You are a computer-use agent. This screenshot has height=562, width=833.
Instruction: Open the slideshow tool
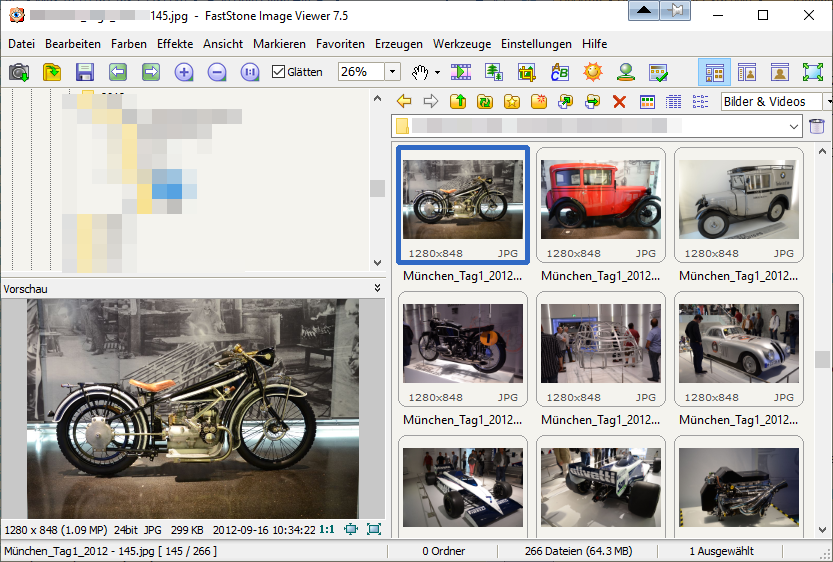(x=461, y=72)
